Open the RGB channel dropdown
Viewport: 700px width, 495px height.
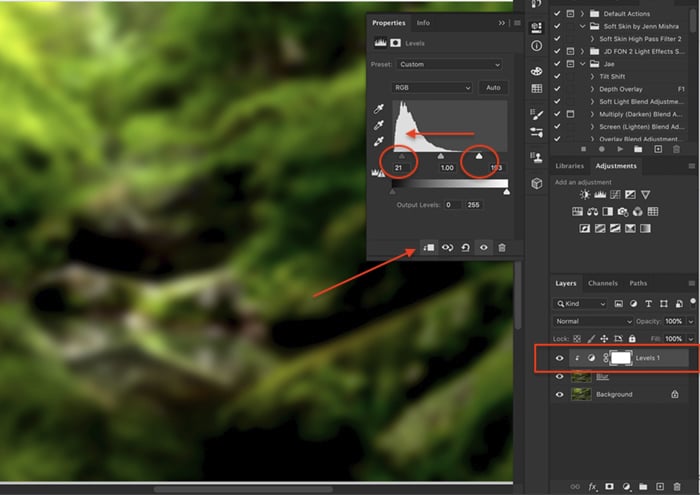pos(432,87)
